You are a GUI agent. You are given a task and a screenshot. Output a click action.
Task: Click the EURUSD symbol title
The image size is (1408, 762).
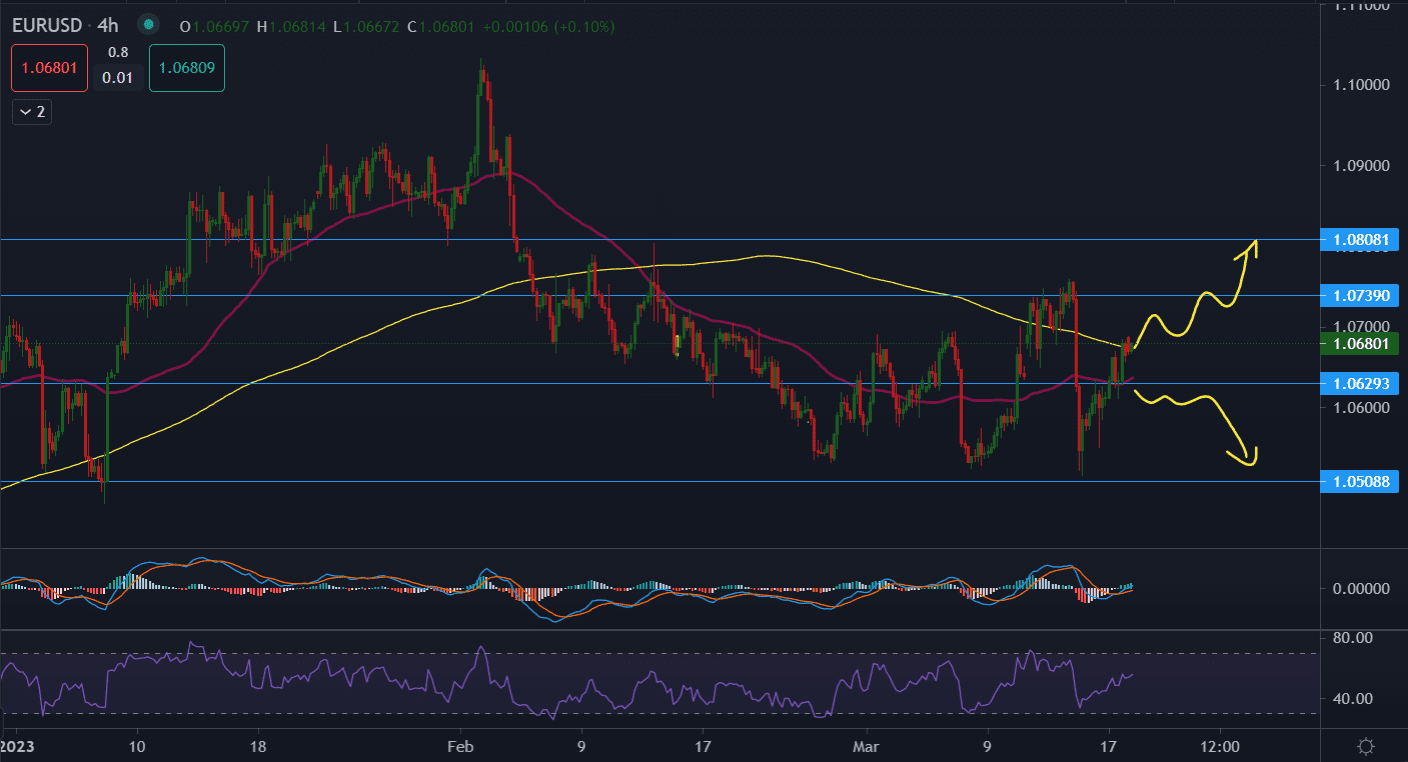[x=47, y=25]
